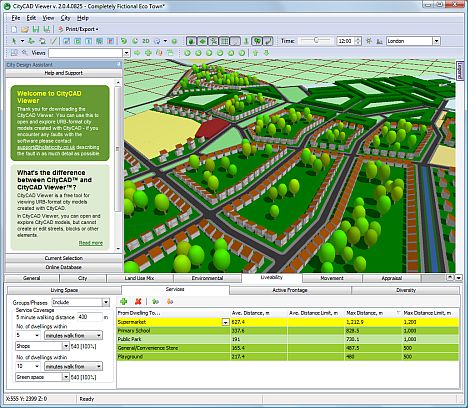This screenshot has height=408, width=468.
Task: Click the green plus icon after Views
Action: pyautogui.click(x=148, y=53)
